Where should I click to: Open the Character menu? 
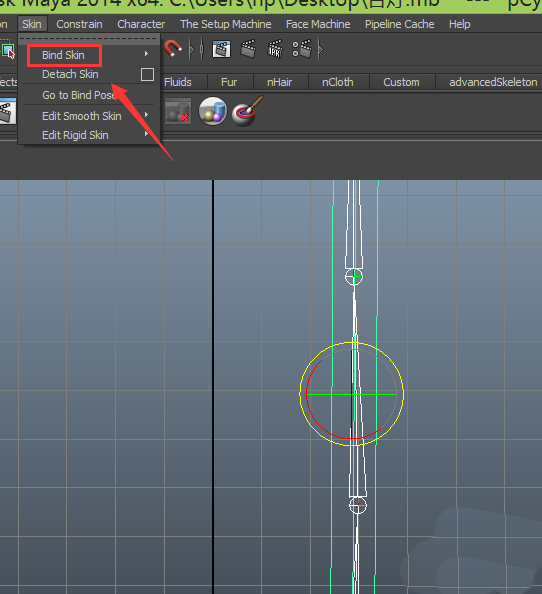(141, 24)
